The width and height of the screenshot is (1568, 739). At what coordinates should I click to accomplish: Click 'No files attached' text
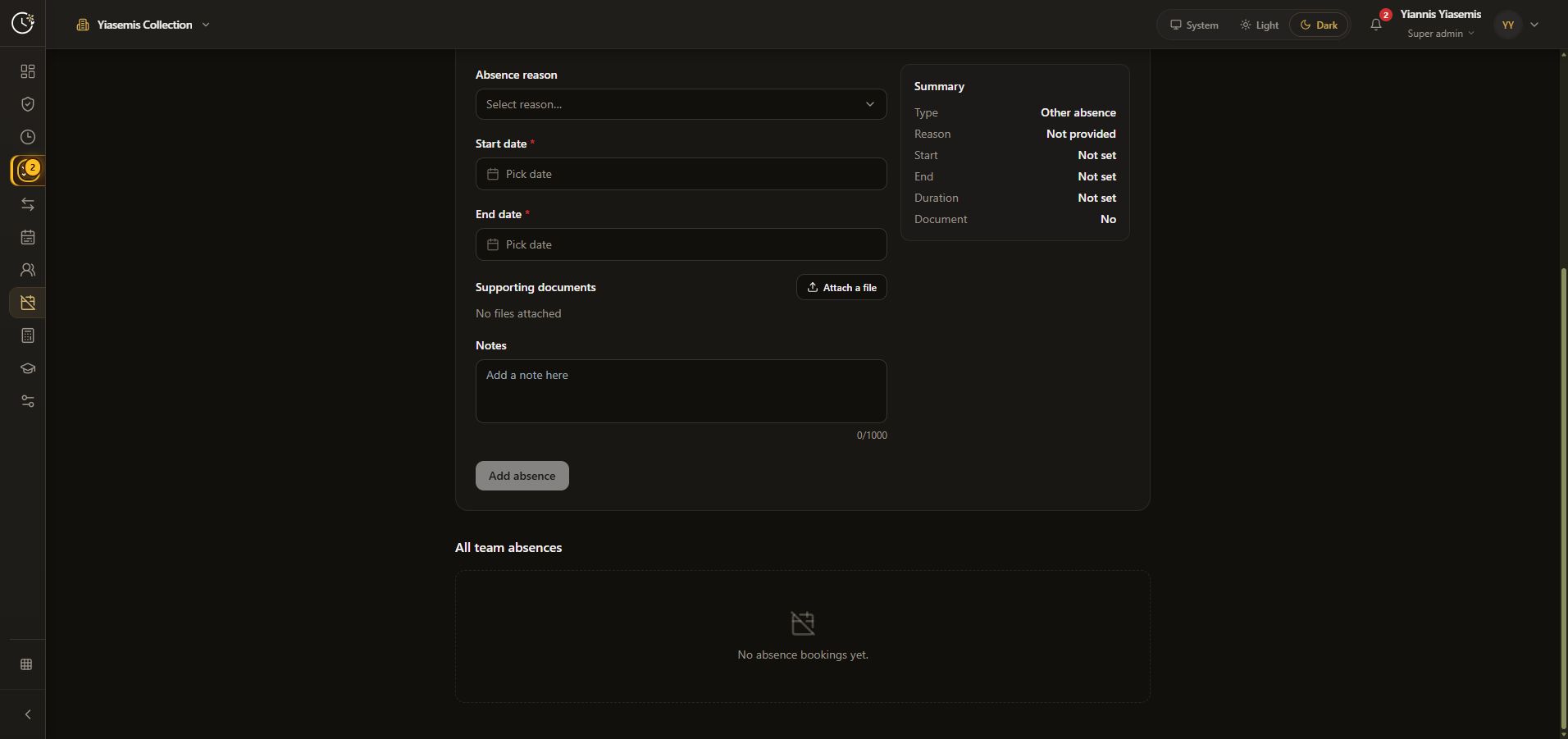pyautogui.click(x=518, y=313)
